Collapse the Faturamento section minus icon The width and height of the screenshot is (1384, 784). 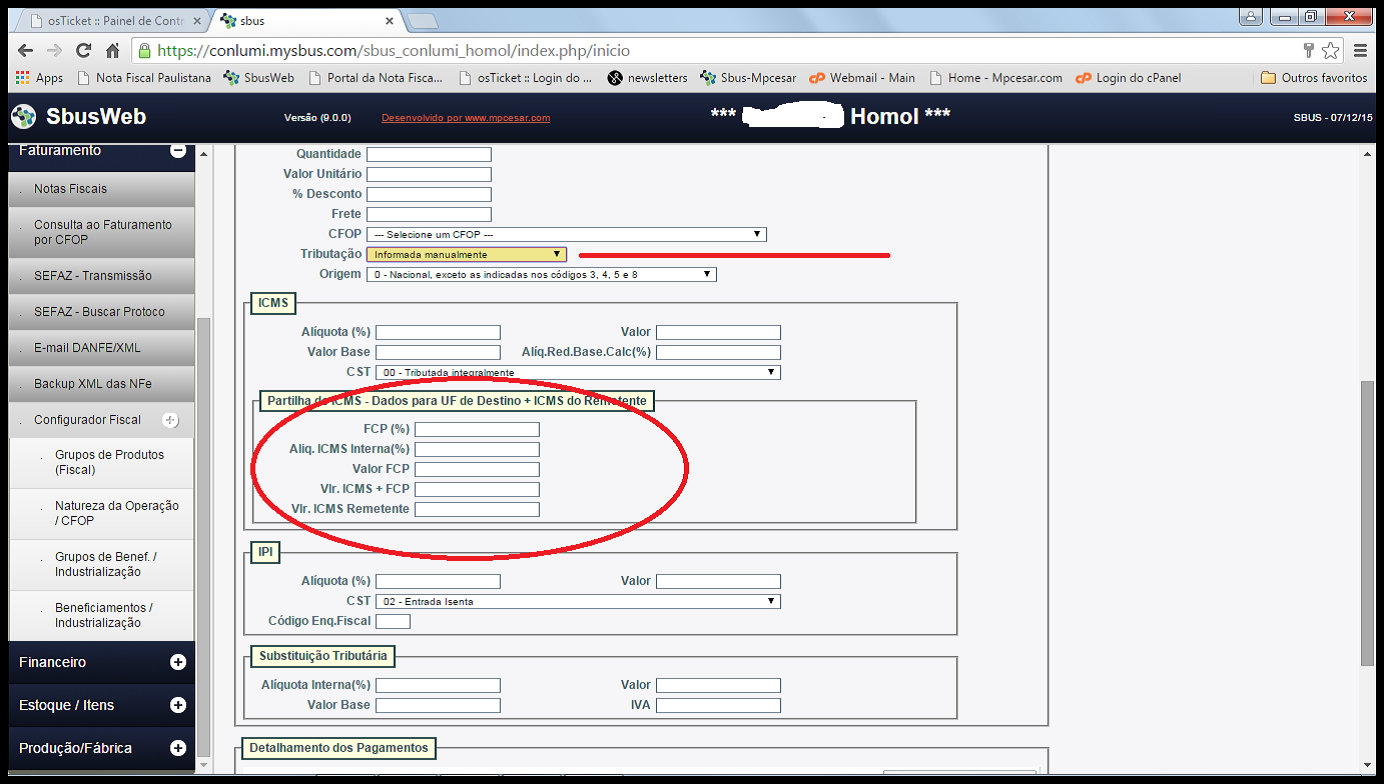coord(178,150)
